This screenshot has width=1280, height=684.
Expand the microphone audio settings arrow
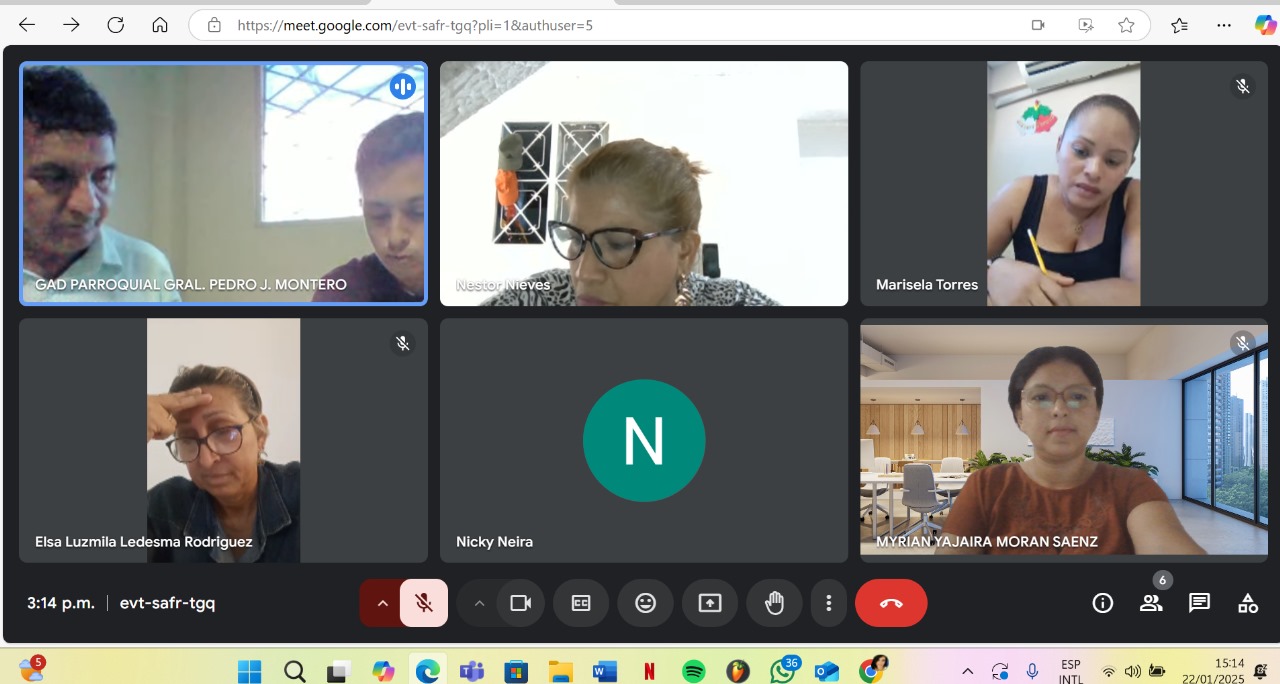click(382, 603)
